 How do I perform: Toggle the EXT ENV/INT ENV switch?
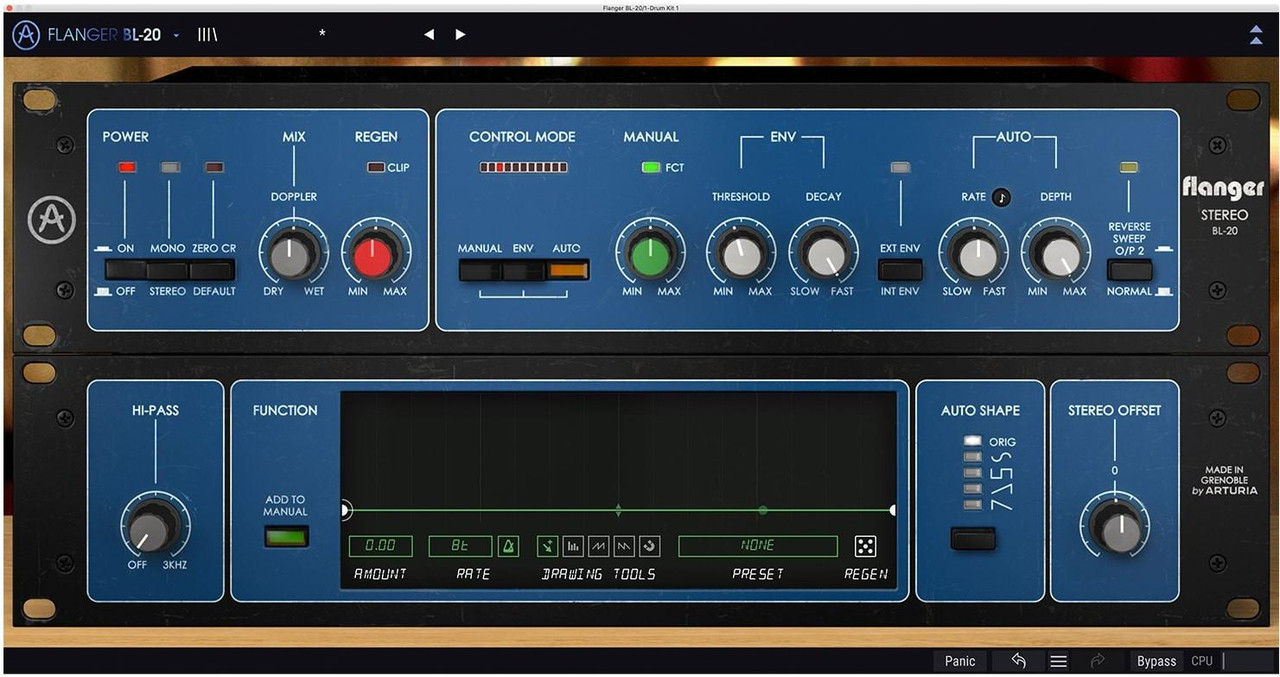click(900, 270)
